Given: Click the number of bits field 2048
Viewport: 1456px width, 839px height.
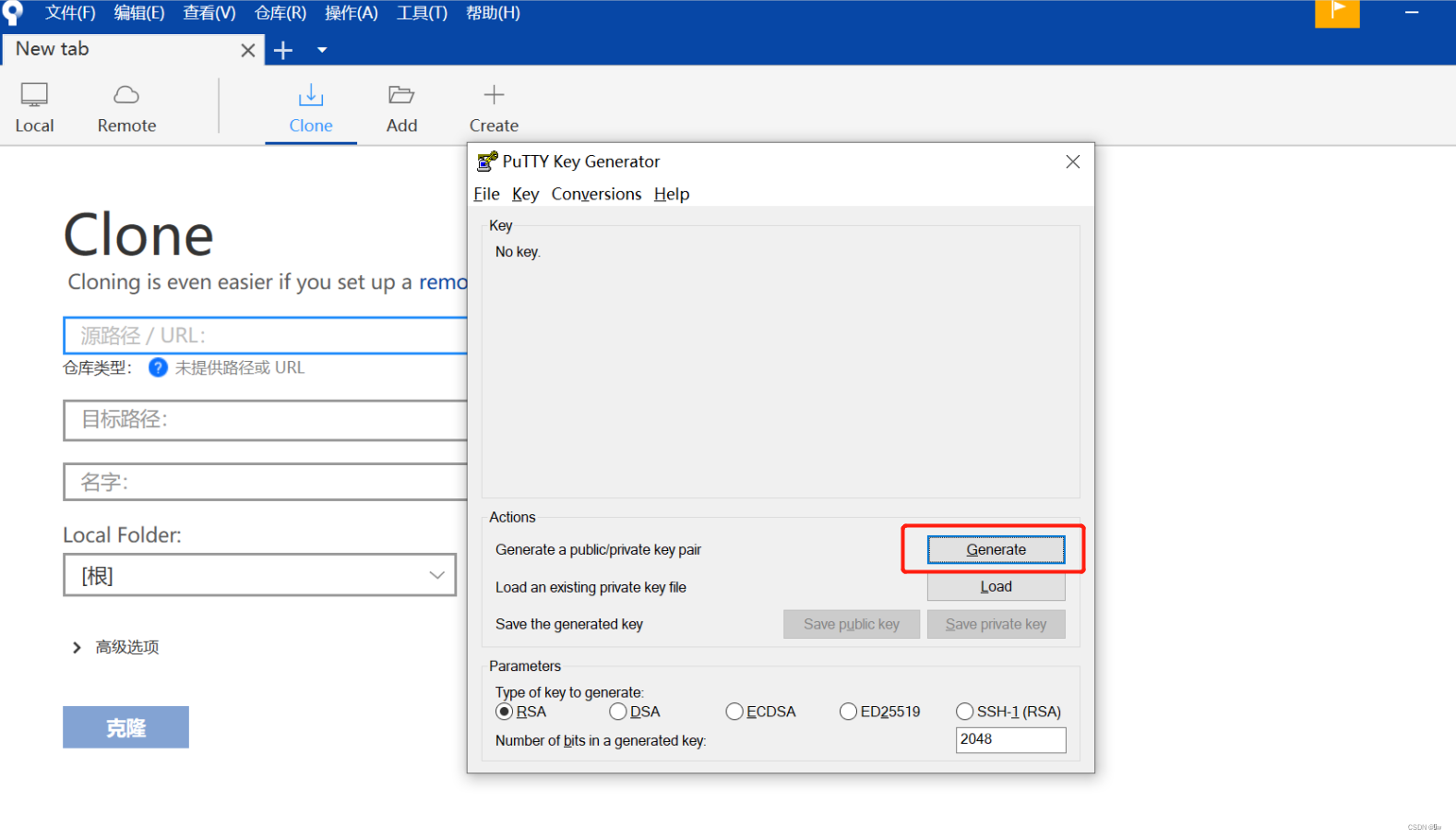Looking at the screenshot, I should pyautogui.click(x=1010, y=739).
